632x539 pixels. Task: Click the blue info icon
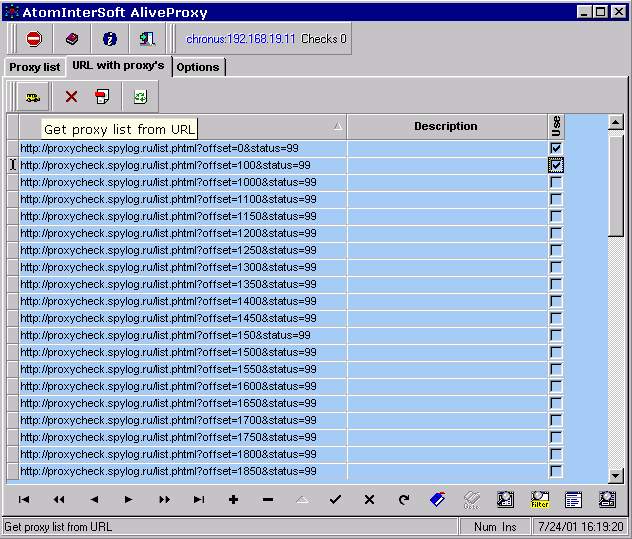click(110, 39)
